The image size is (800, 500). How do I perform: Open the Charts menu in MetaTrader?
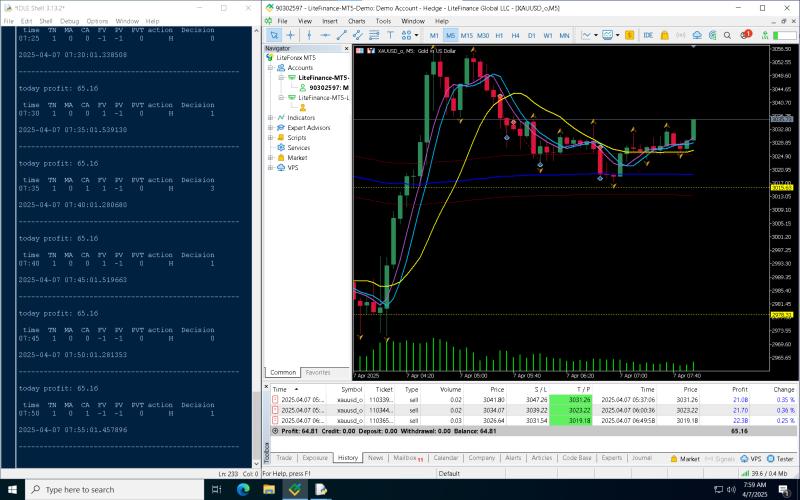(357, 21)
